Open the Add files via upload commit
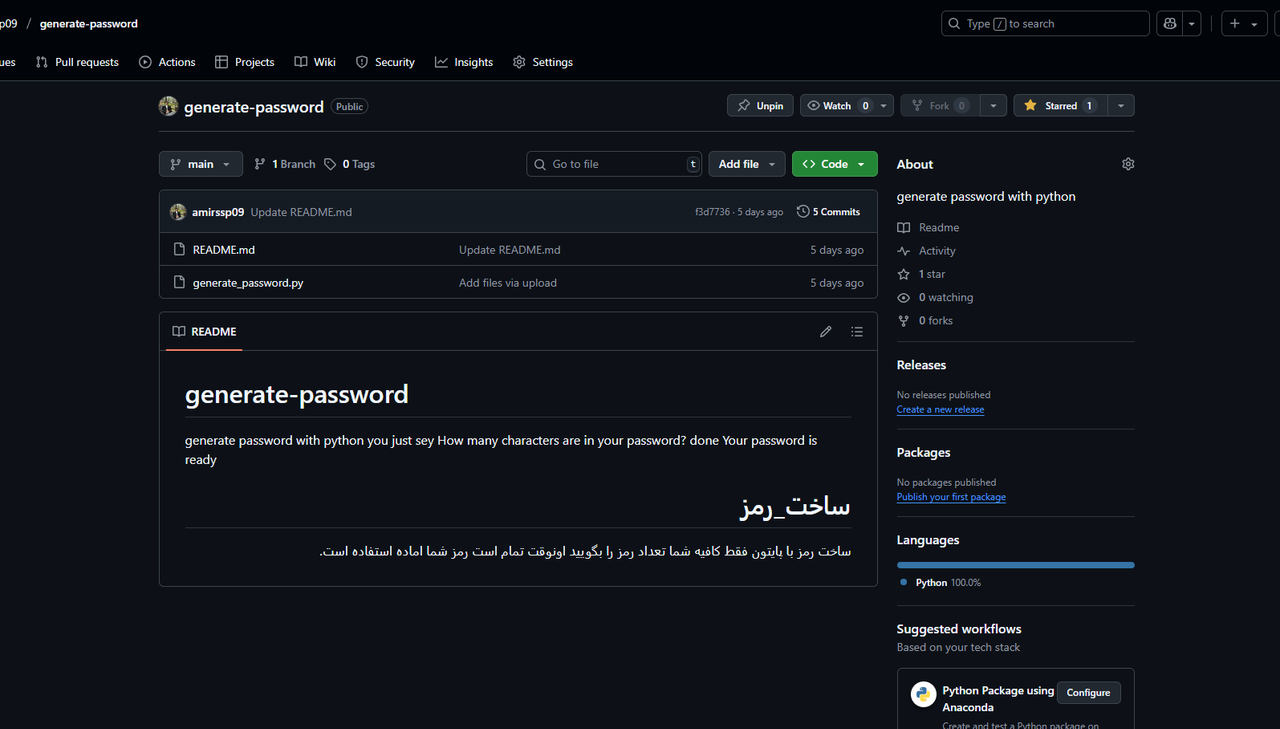 508,283
